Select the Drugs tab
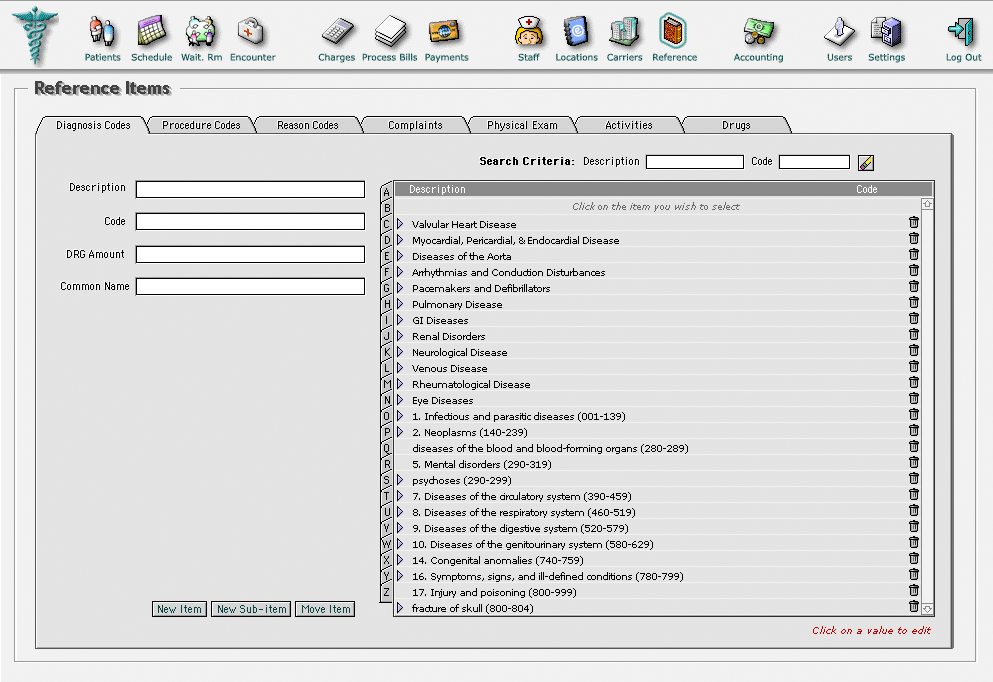This screenshot has height=682, width=993. click(x=736, y=125)
